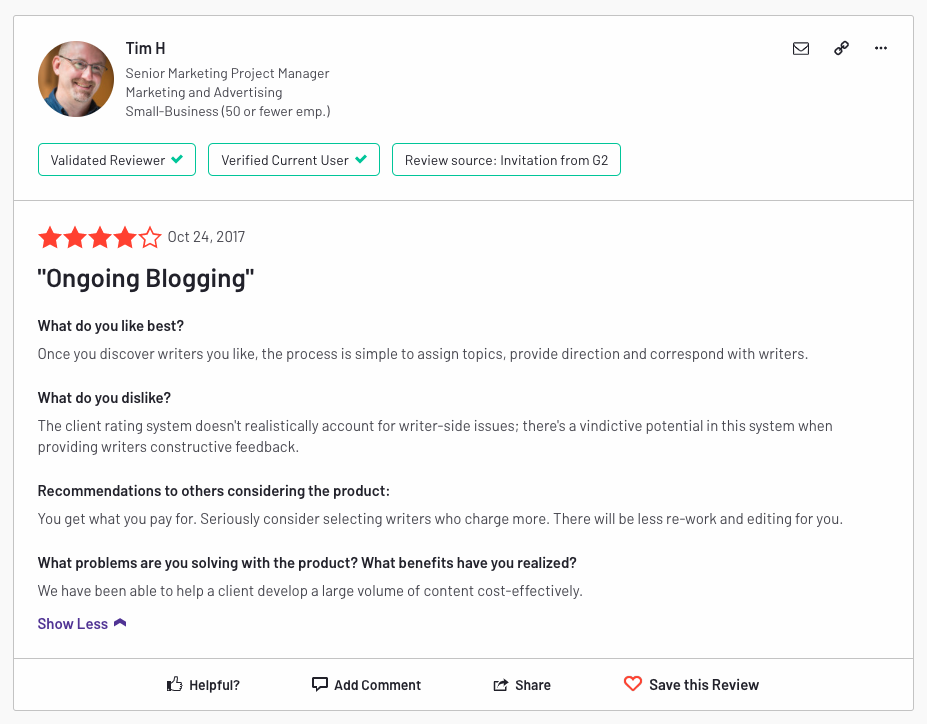This screenshot has height=724, width=927.
Task: Copy review link via chain icon
Action: pyautogui.click(x=841, y=48)
